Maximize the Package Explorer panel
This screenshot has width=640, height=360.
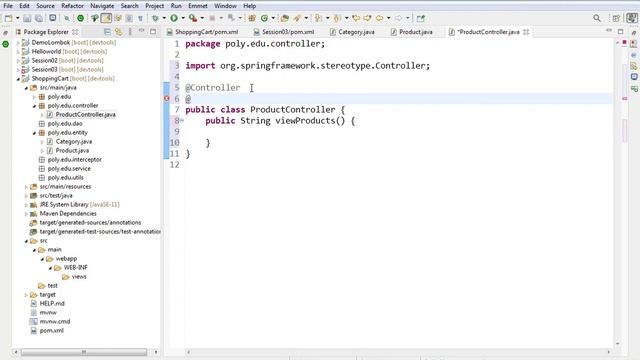153,31
